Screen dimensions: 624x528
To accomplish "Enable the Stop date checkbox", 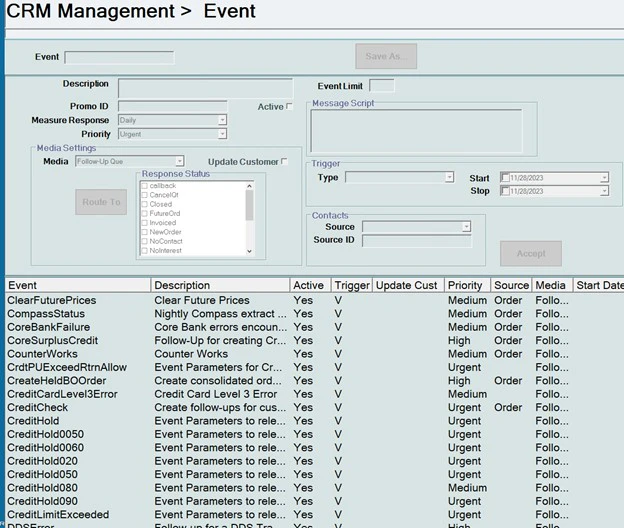I will pos(505,191).
